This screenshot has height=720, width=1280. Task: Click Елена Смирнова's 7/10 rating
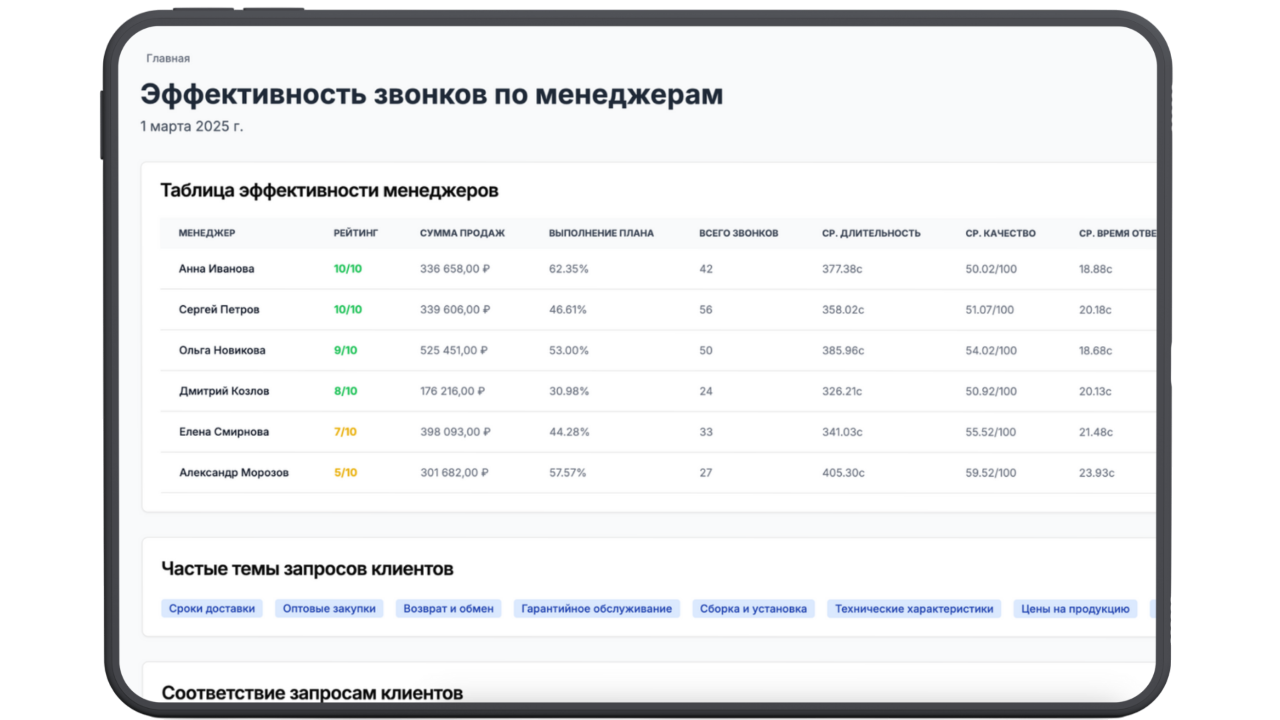pos(345,432)
